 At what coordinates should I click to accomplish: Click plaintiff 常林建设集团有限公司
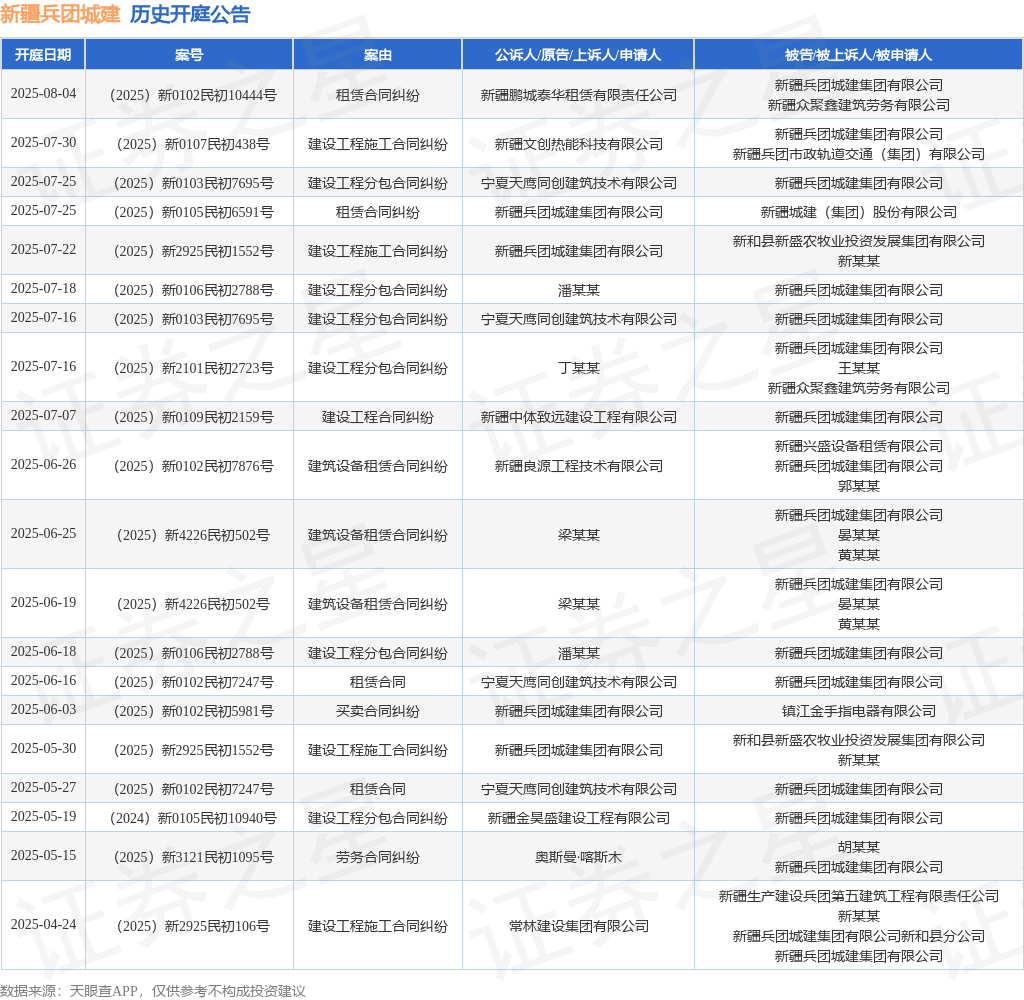click(579, 926)
